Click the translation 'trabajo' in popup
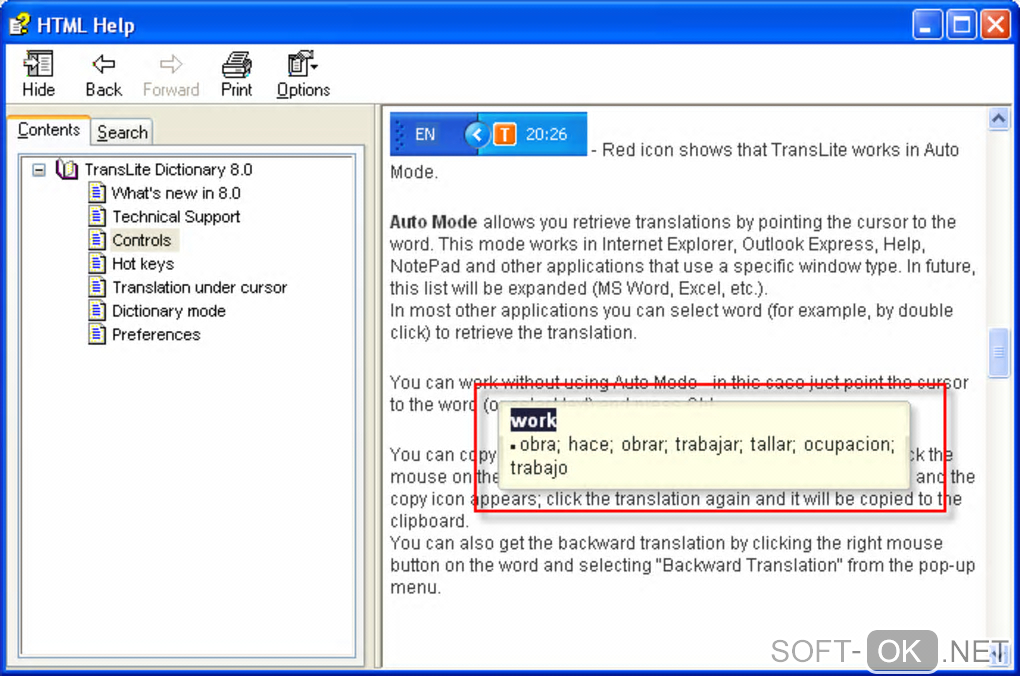The image size is (1020, 676). [539, 468]
